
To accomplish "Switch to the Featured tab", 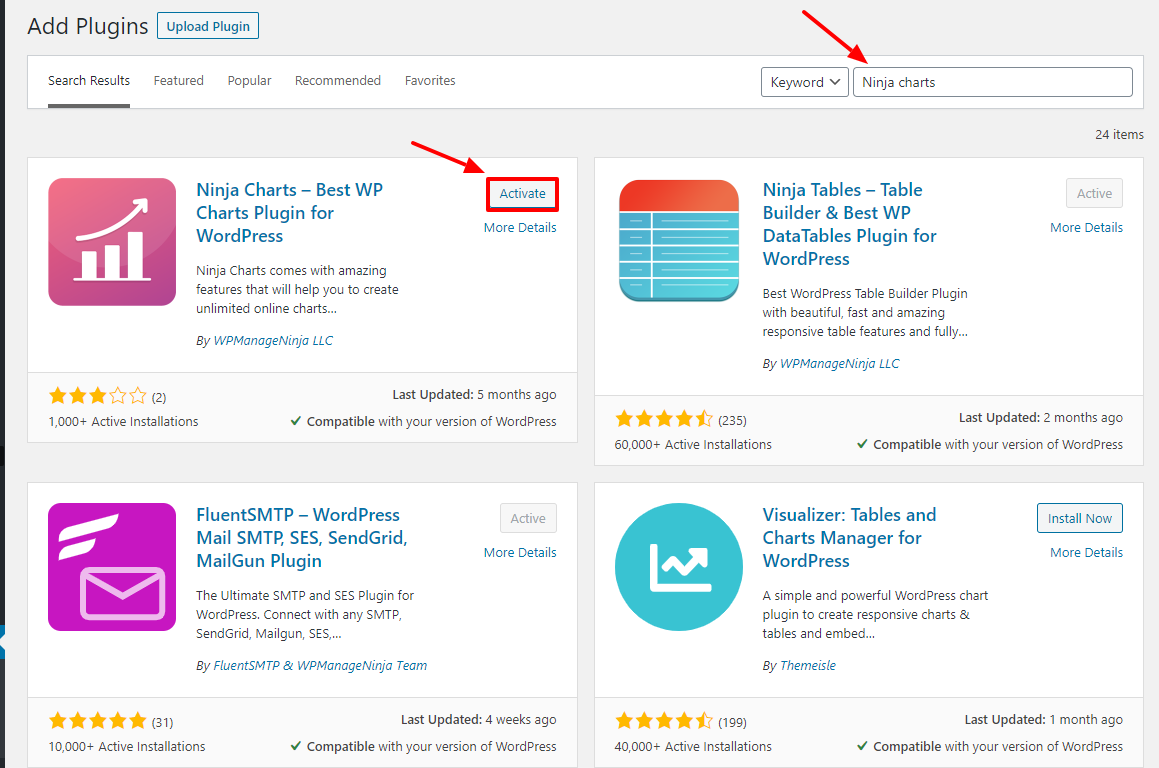I will (178, 80).
